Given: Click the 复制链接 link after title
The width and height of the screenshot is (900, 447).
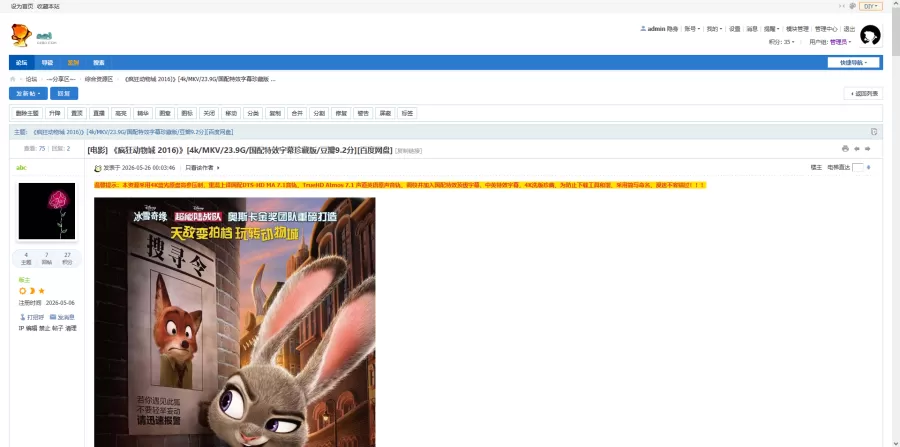Looking at the screenshot, I should click(409, 151).
